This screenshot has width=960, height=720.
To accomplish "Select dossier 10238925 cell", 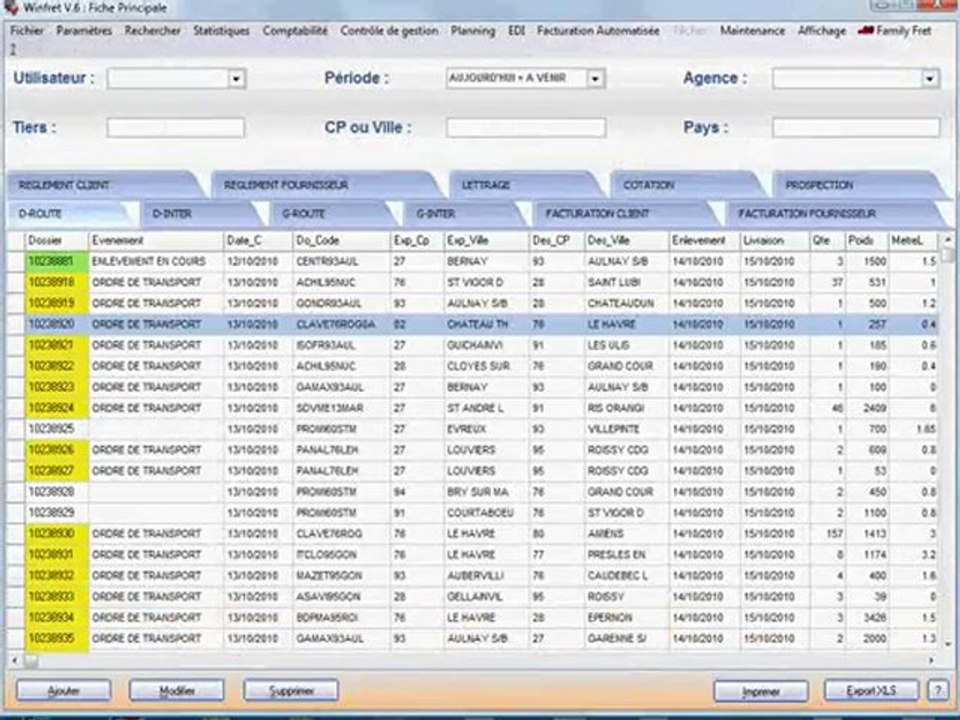I will click(x=57, y=429).
